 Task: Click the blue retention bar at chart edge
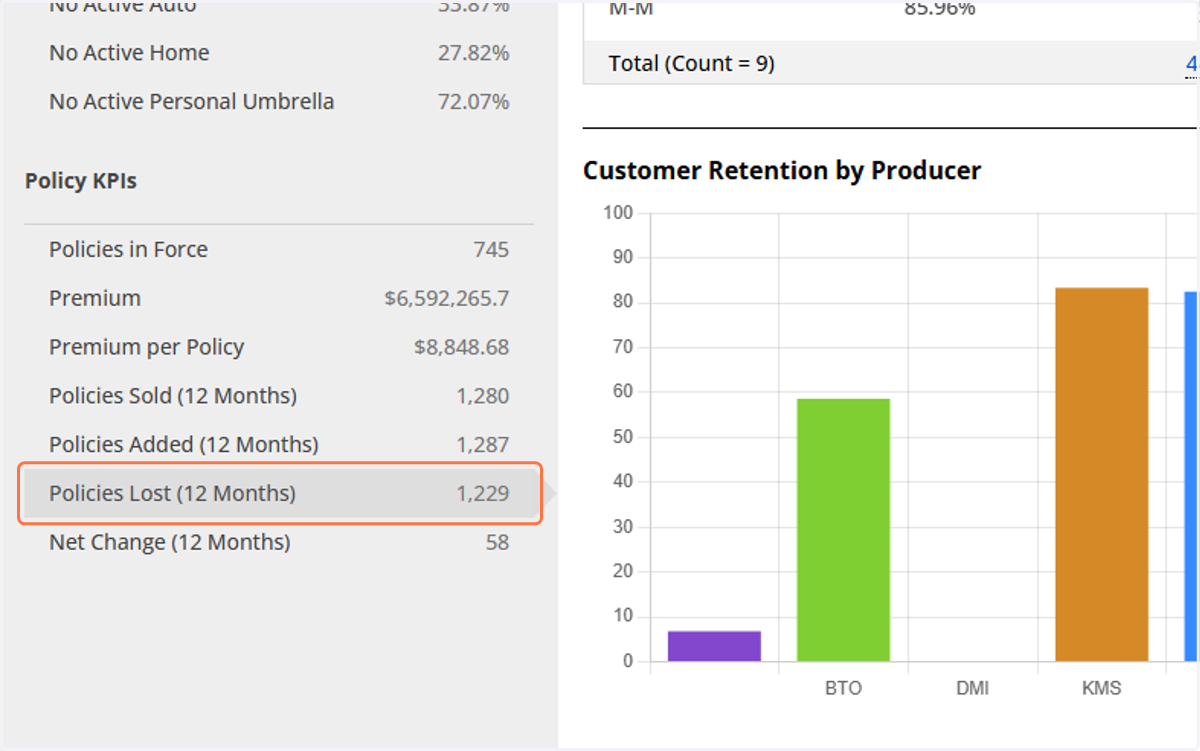(x=1191, y=477)
